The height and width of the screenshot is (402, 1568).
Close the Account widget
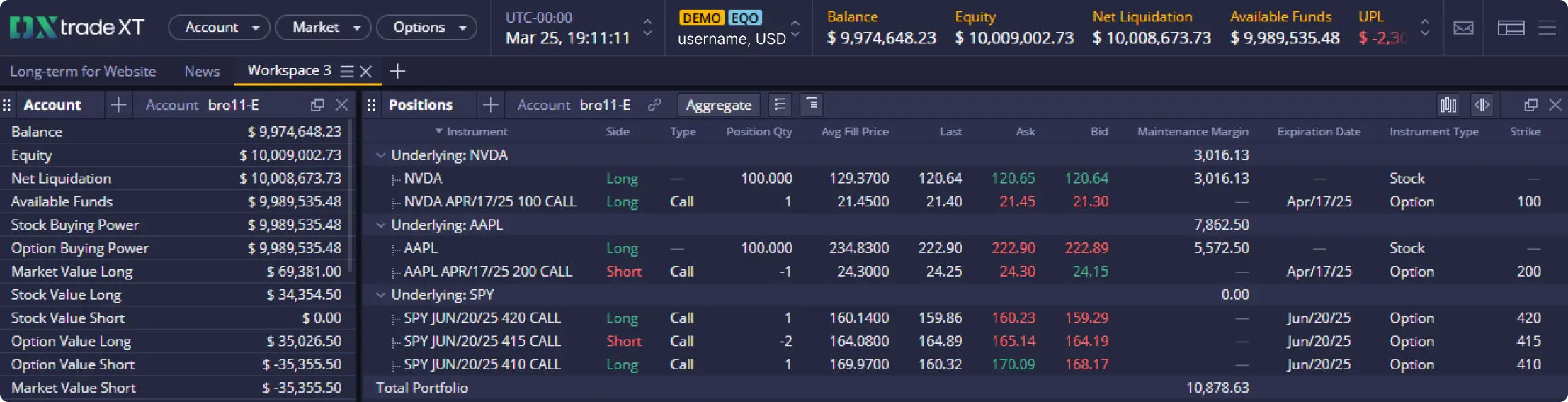click(x=342, y=105)
